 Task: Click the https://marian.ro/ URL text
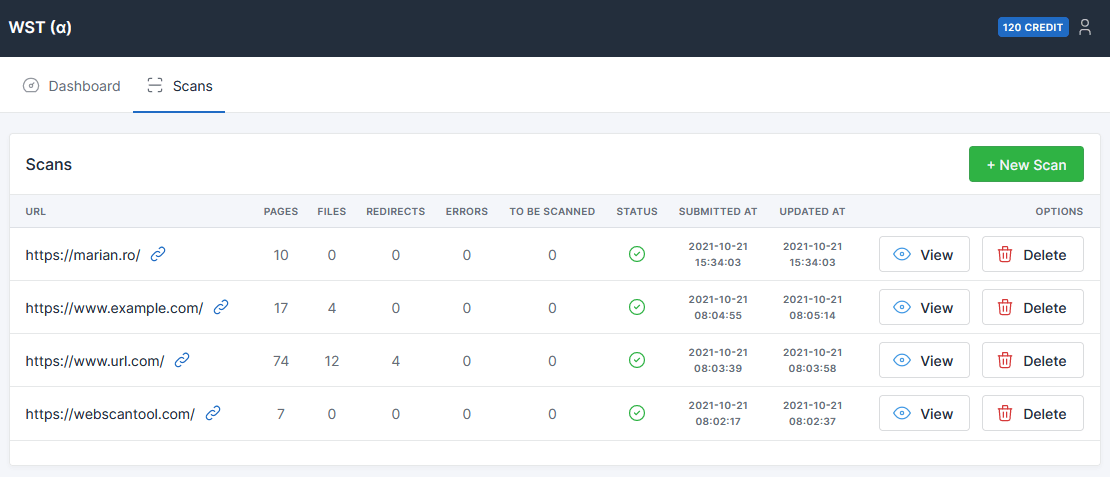pyautogui.click(x=83, y=255)
